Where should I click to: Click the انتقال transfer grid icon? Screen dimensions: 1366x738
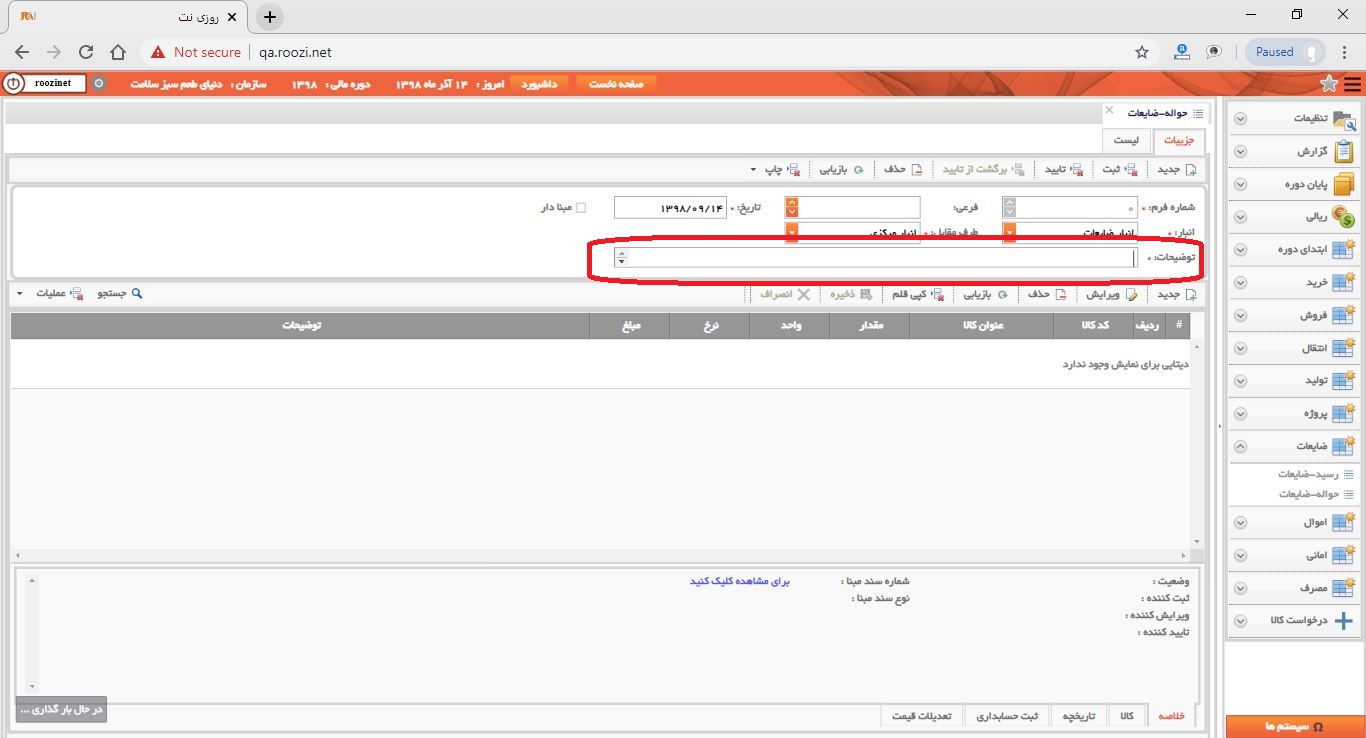pos(1344,348)
